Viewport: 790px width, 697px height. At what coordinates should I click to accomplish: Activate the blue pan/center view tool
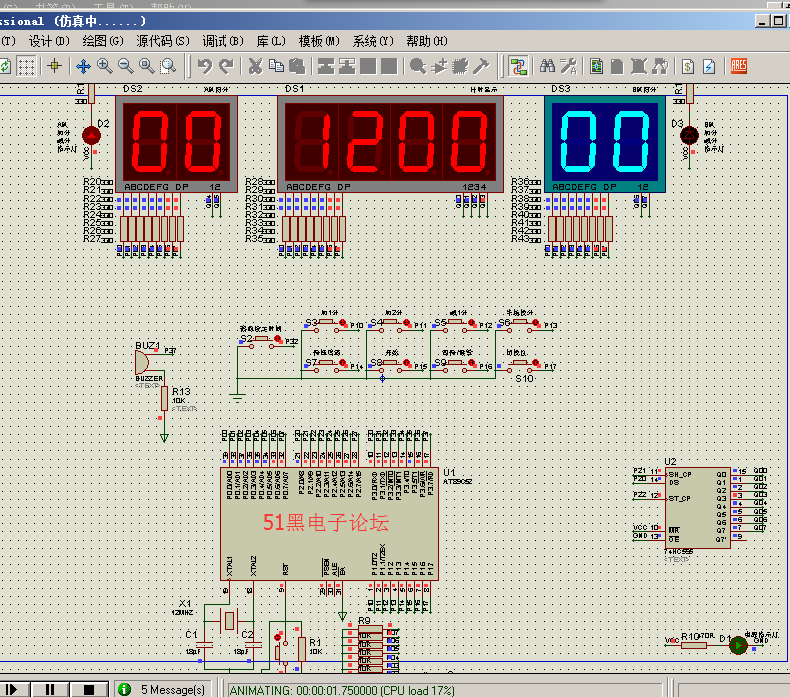coord(83,66)
